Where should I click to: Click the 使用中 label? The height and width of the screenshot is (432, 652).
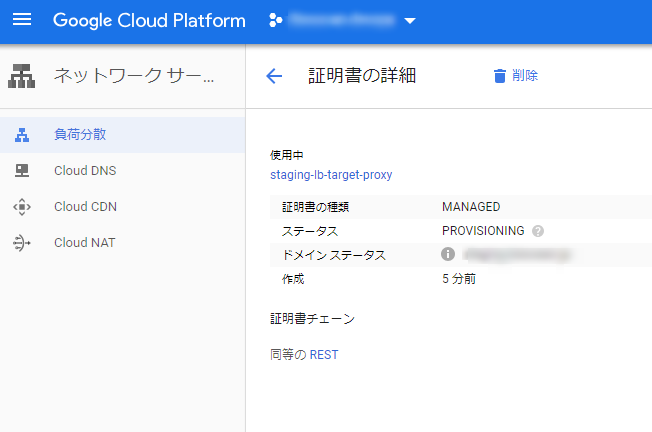[x=287, y=155]
